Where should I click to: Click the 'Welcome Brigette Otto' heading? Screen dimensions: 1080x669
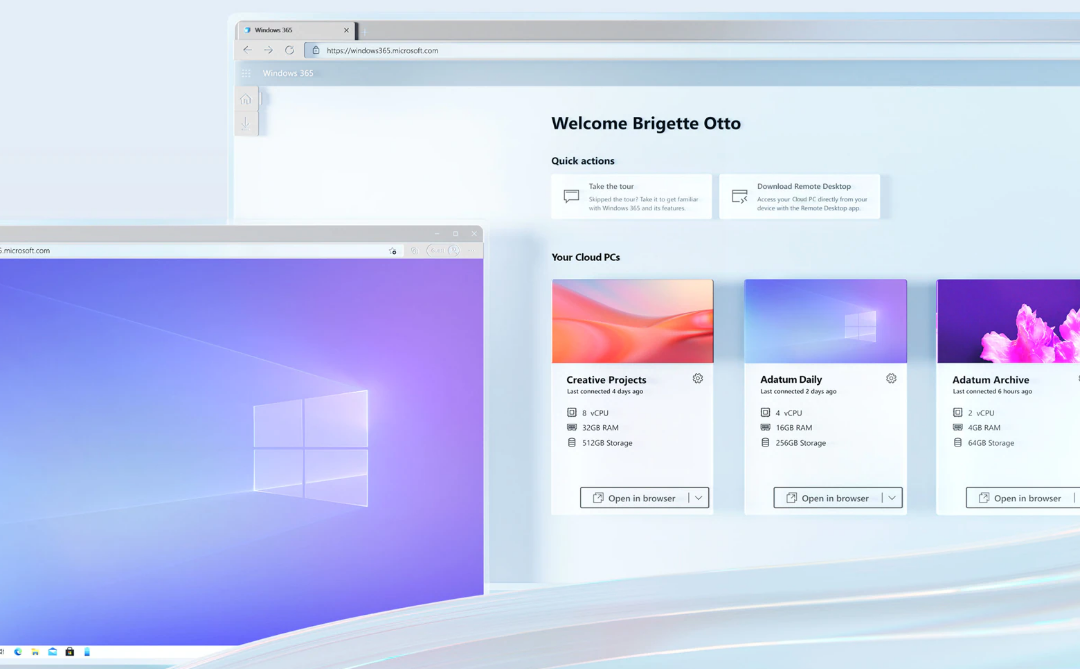click(646, 123)
